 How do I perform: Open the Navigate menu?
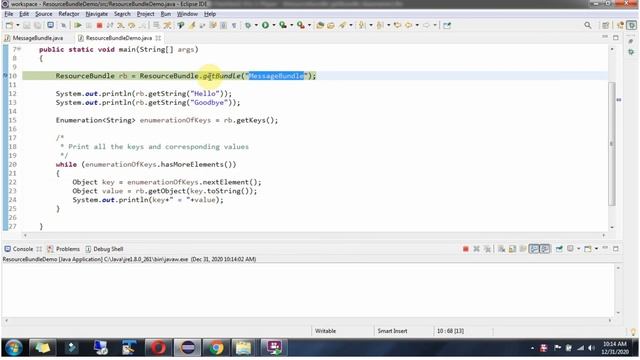97,14
